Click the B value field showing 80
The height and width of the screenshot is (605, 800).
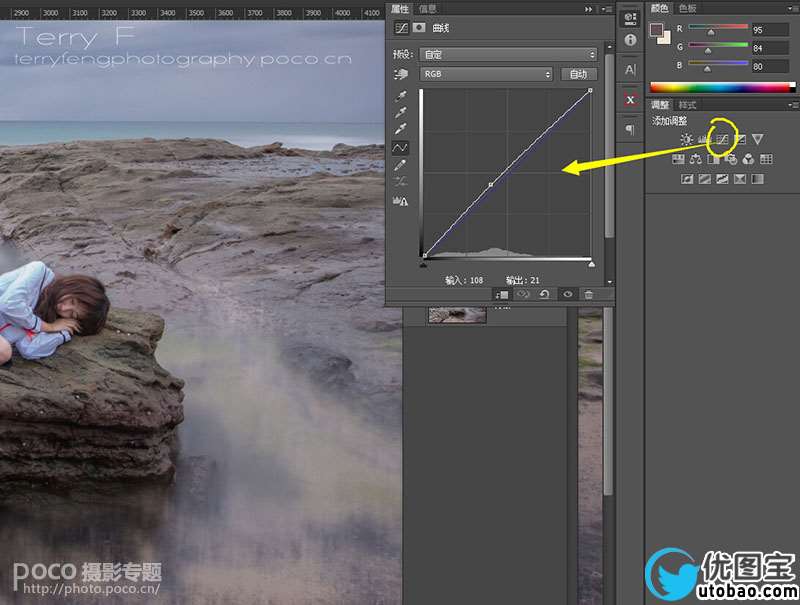770,66
